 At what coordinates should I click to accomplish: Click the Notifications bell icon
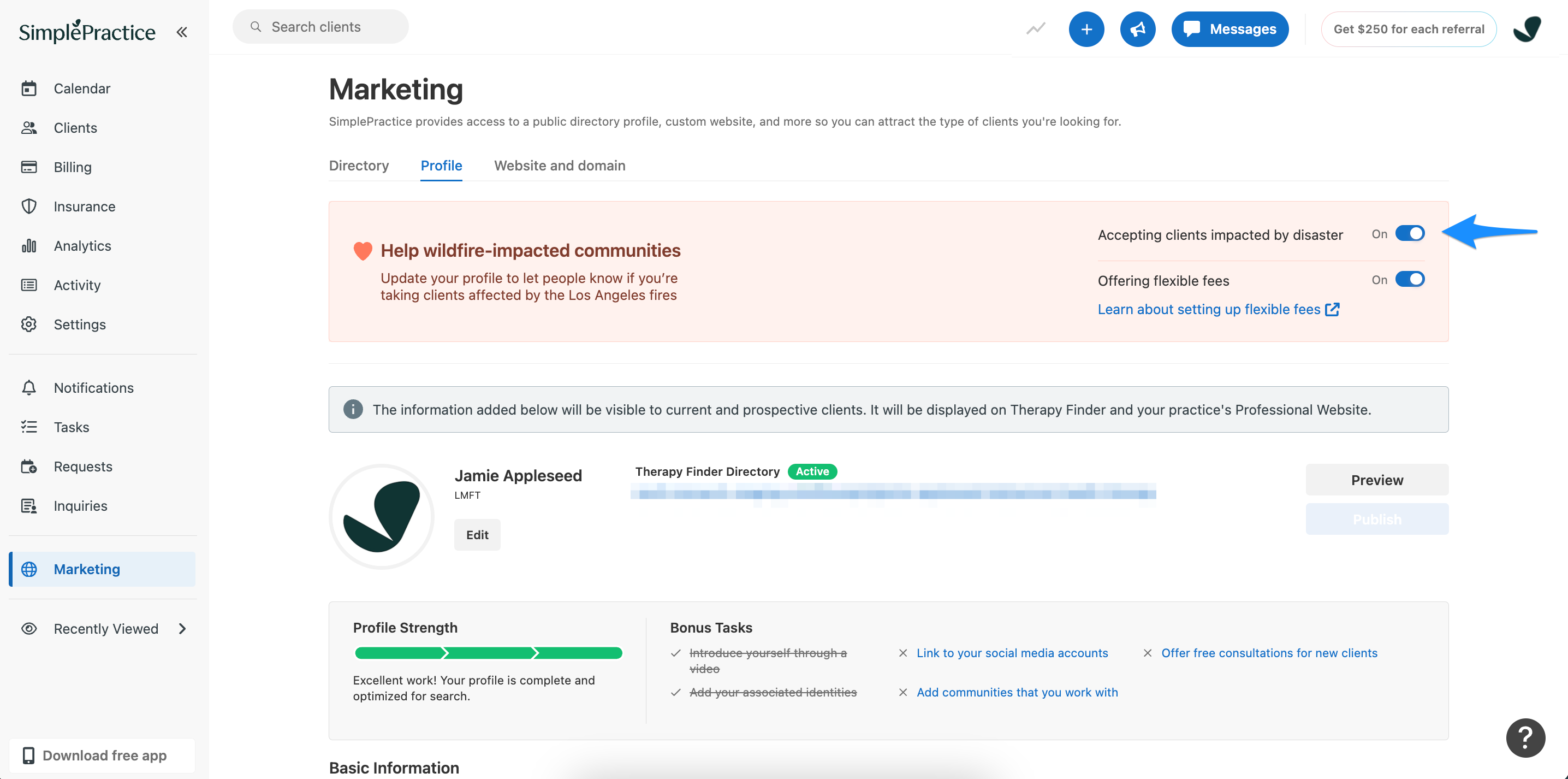[29, 387]
